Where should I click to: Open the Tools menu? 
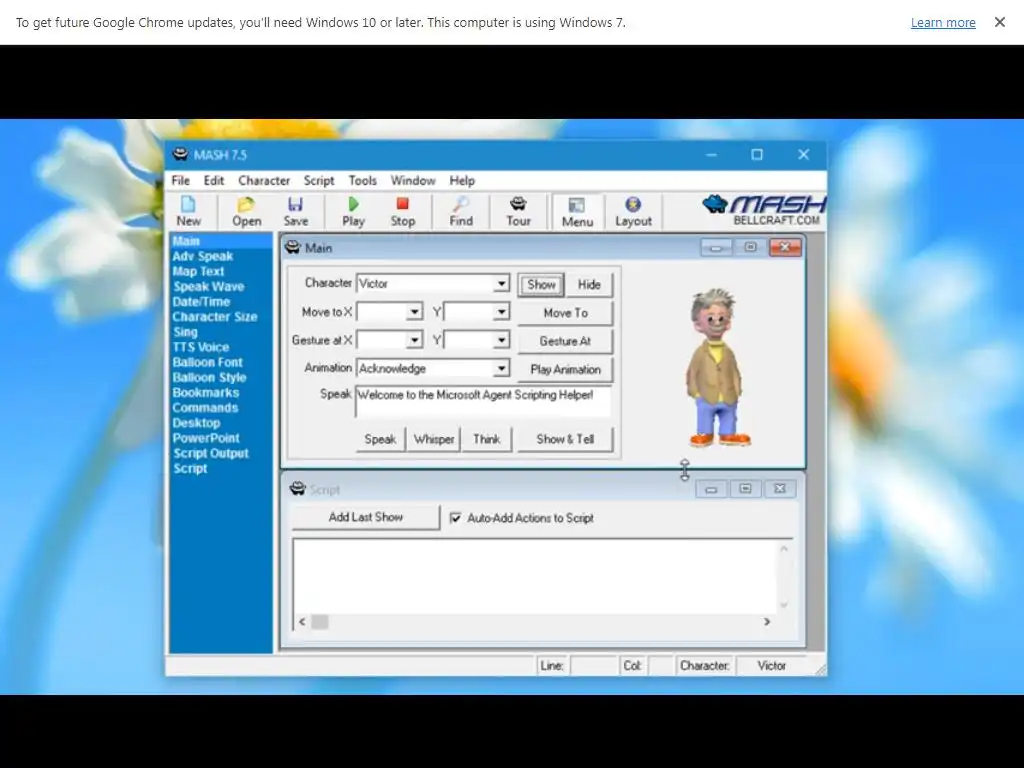362,180
